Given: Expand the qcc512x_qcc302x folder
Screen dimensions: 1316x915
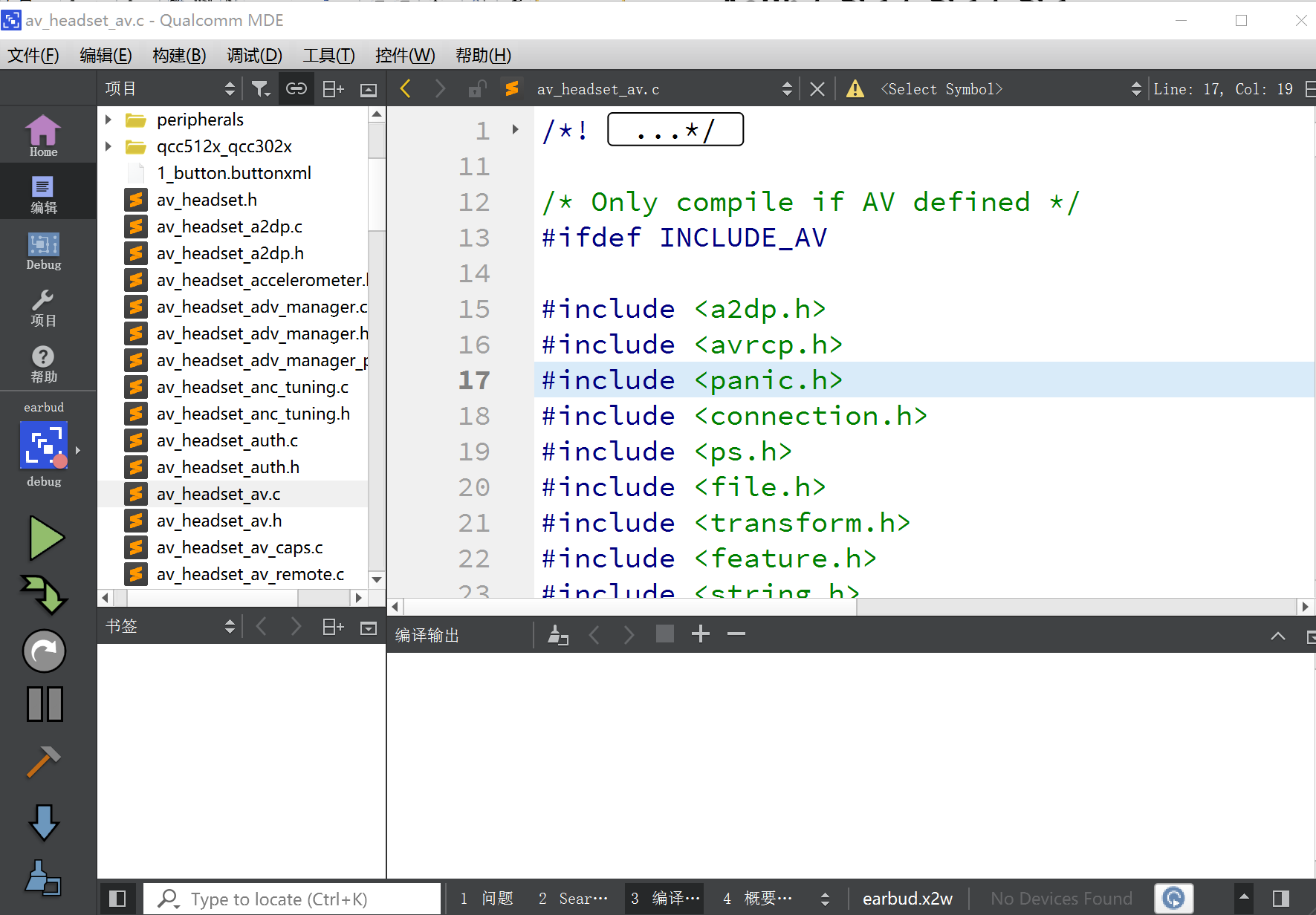Looking at the screenshot, I should (108, 146).
